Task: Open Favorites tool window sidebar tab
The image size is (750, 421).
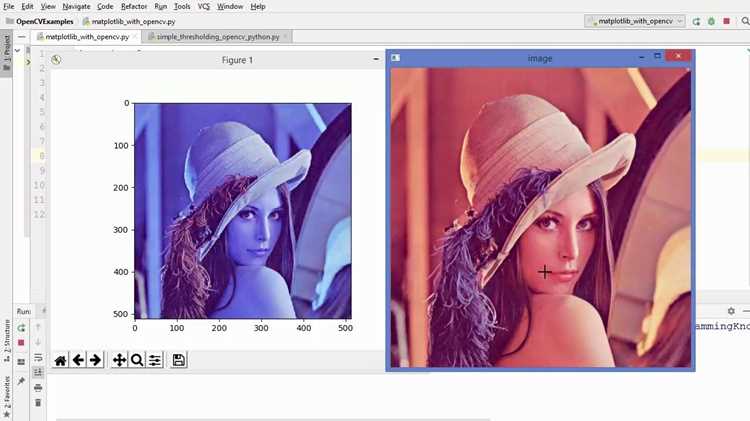Action: pos(6,396)
